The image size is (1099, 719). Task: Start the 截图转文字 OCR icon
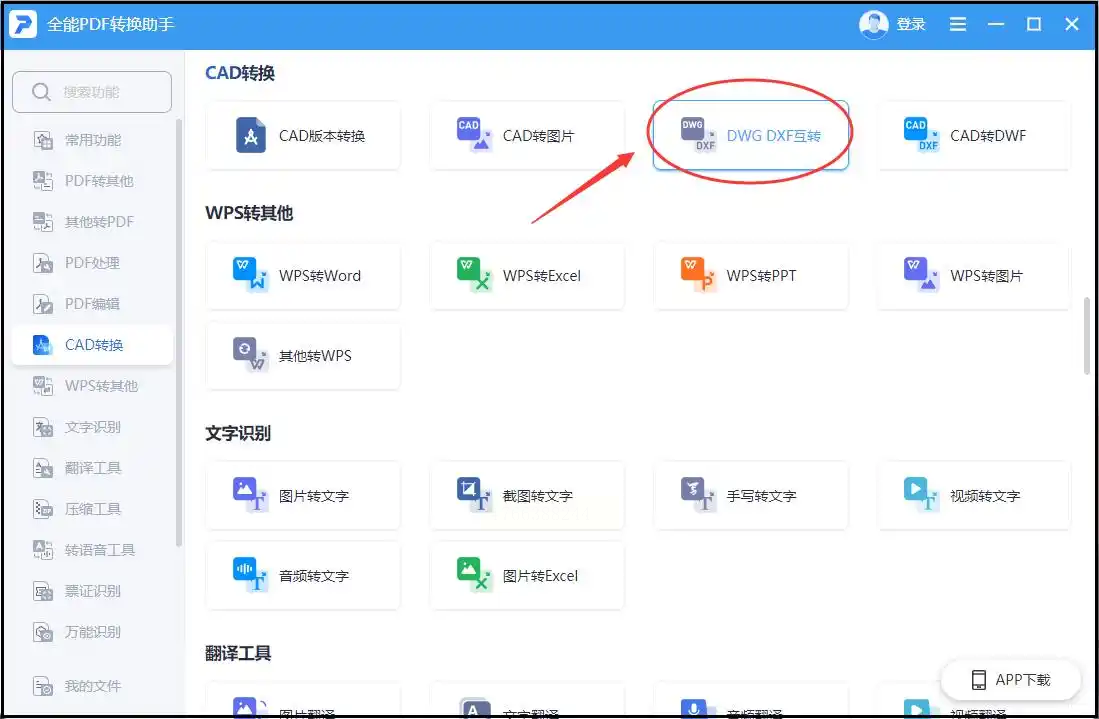[x=474, y=495]
